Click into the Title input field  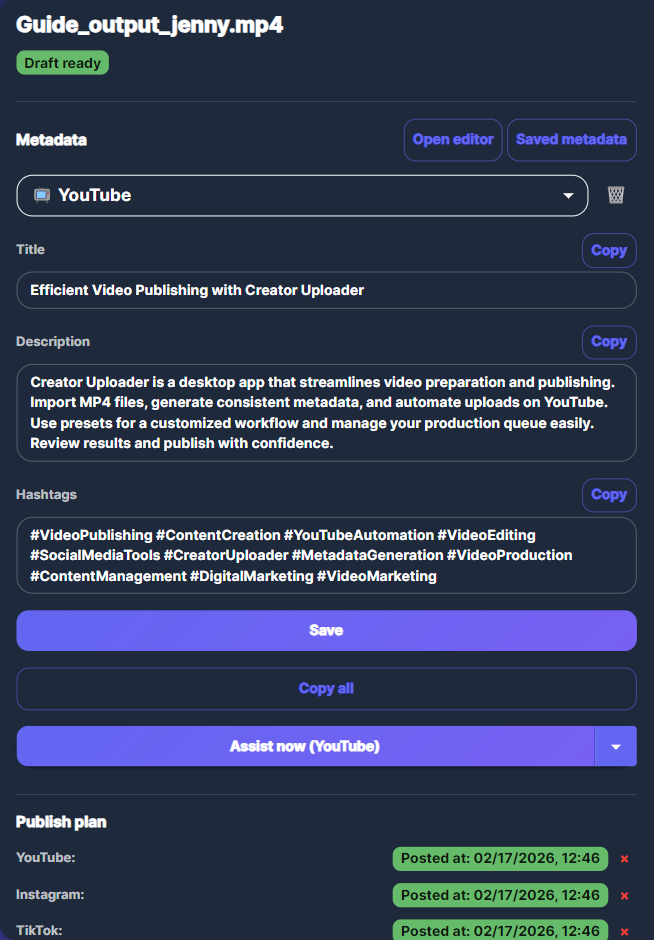(326, 290)
